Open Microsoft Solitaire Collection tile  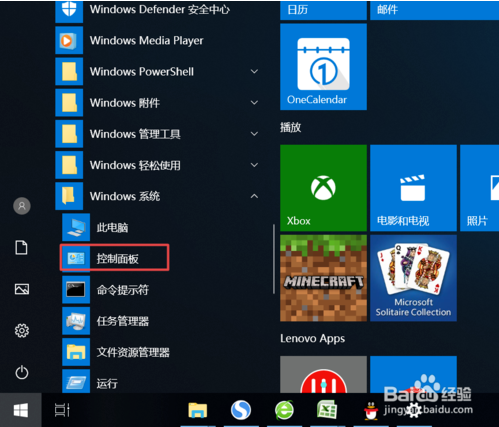click(413, 278)
